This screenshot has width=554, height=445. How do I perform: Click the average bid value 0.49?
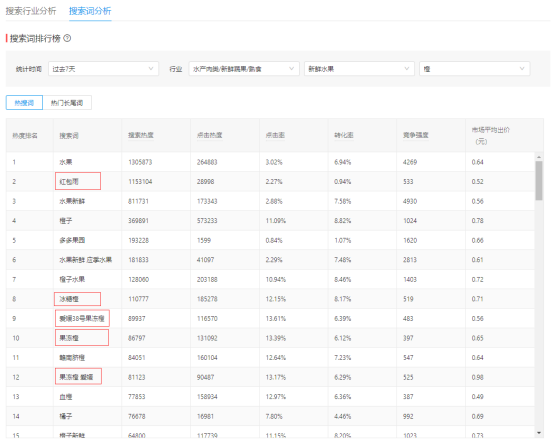tap(477, 397)
